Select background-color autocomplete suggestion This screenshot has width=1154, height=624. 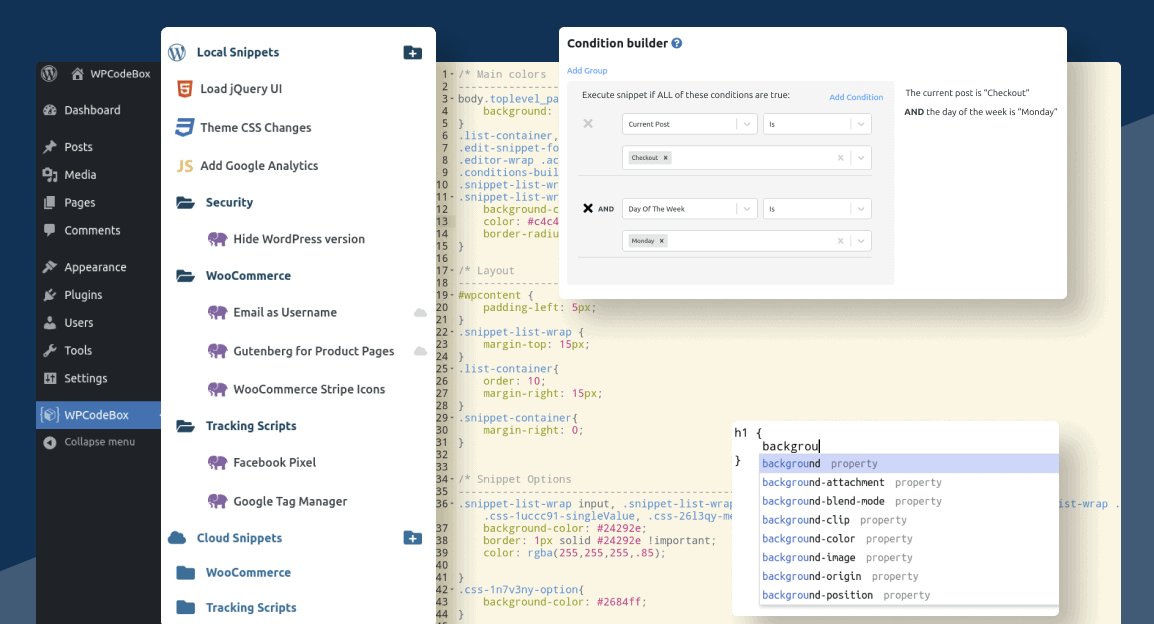tap(909, 539)
